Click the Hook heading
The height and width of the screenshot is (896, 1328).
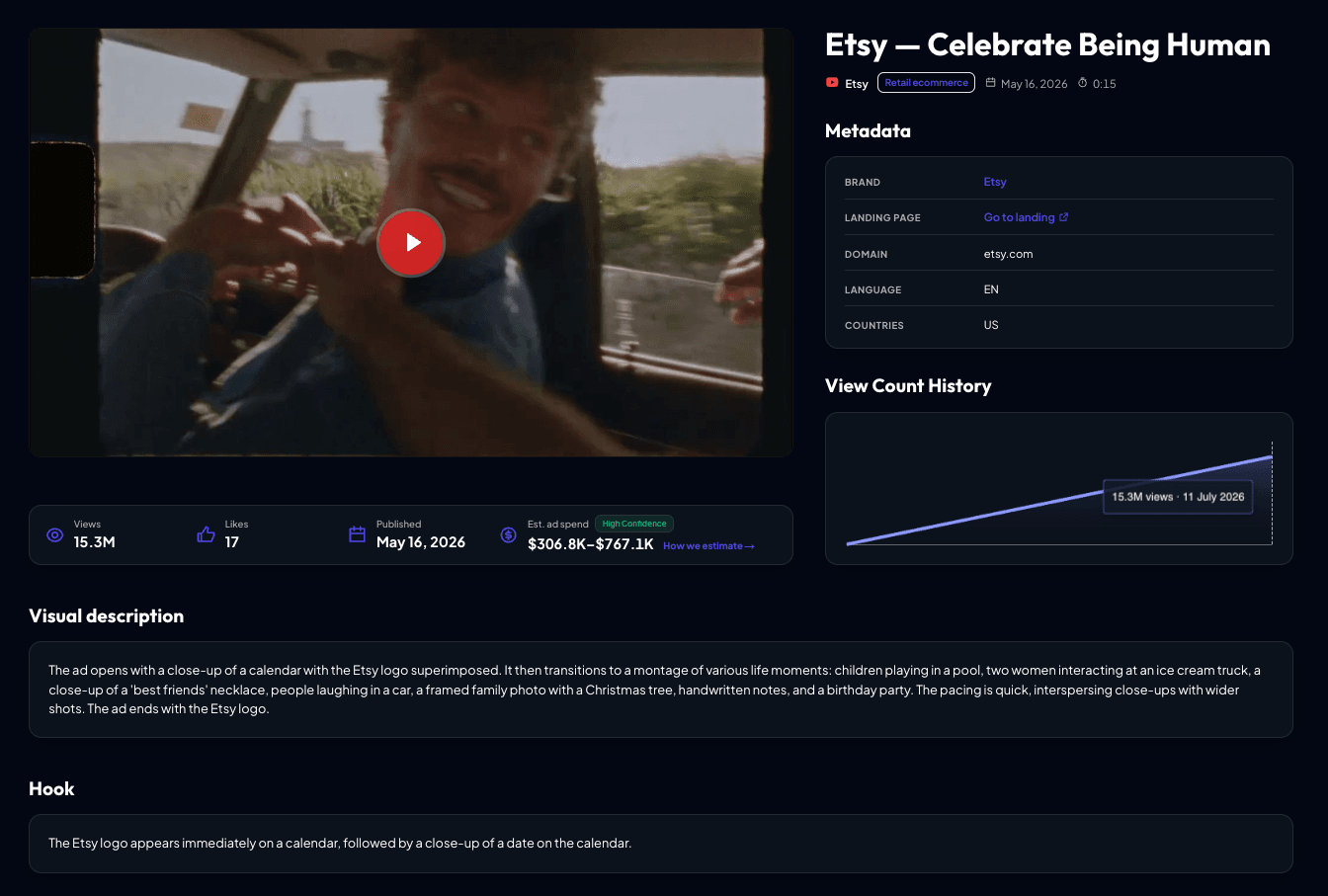(x=52, y=789)
